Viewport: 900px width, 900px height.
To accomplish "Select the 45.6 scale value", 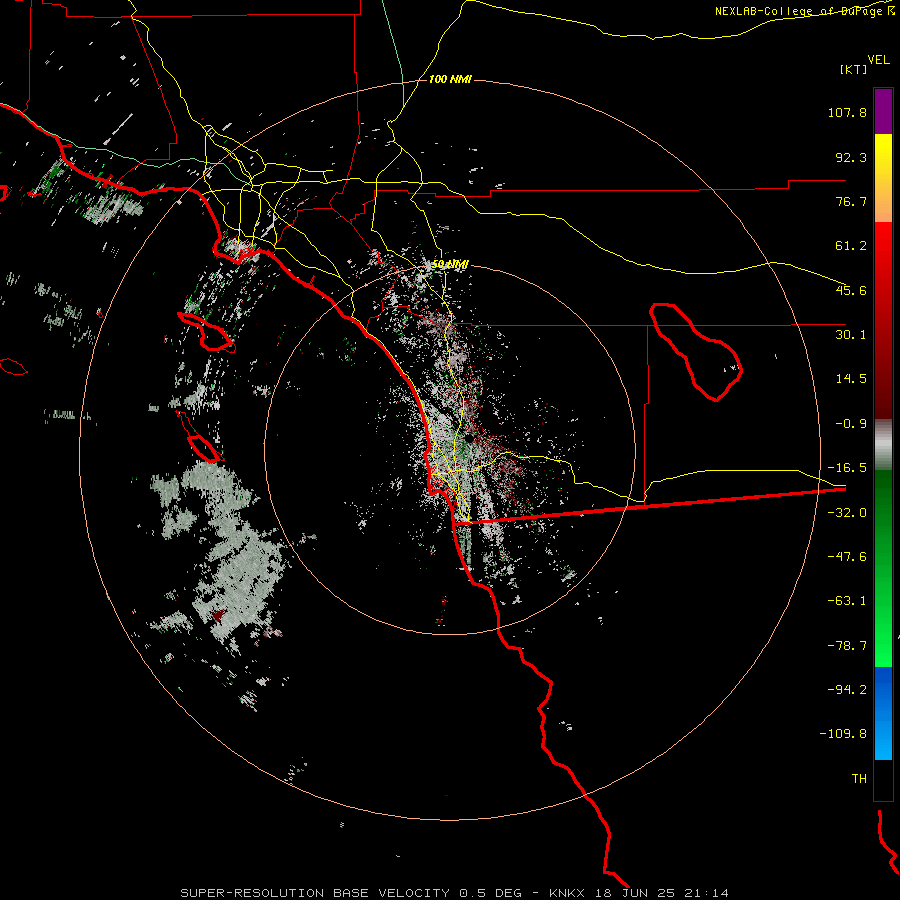I will coord(851,290).
